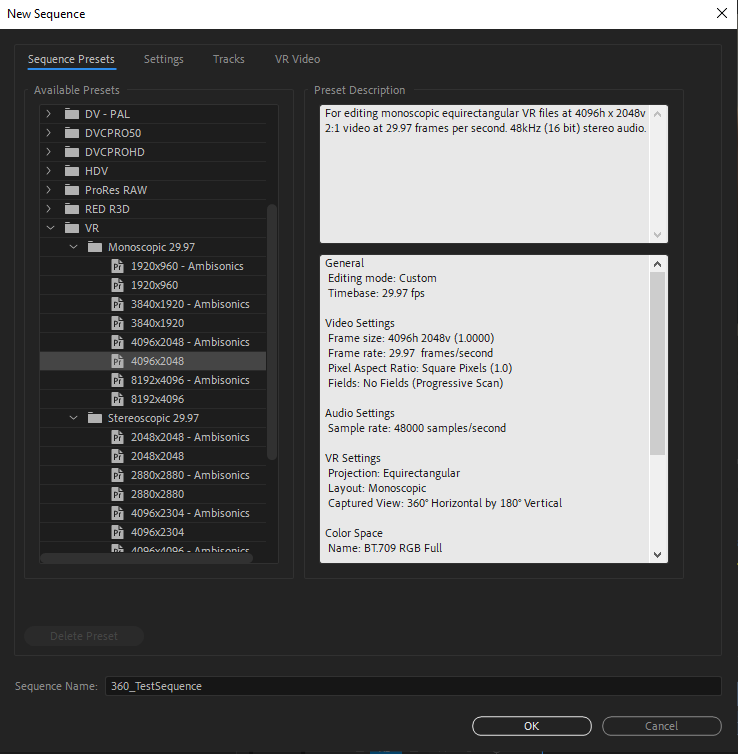Click the Sequence Name input field
738x754 pixels.
pos(413,686)
